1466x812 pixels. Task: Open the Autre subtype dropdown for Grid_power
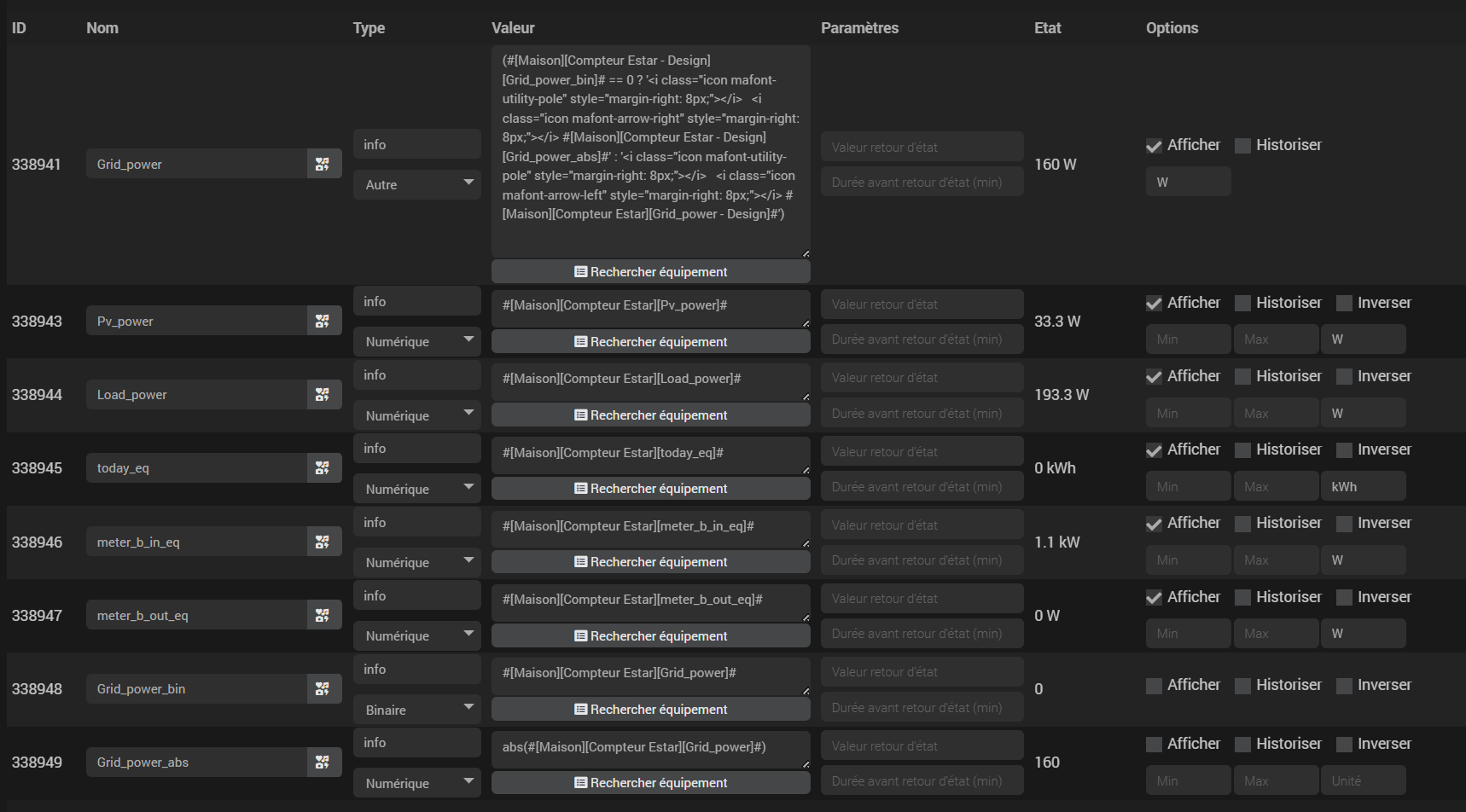tap(417, 184)
